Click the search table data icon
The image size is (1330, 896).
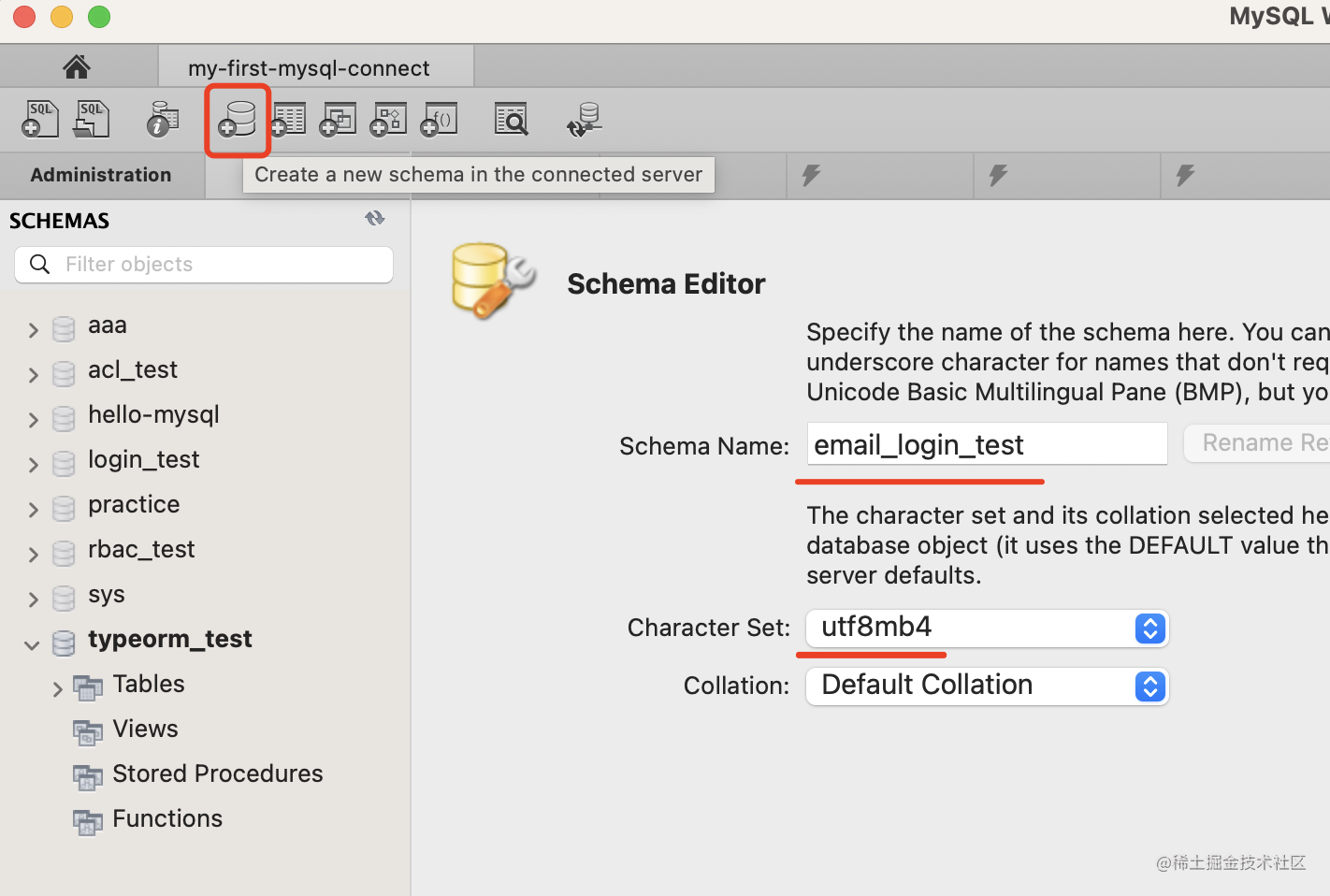512,120
